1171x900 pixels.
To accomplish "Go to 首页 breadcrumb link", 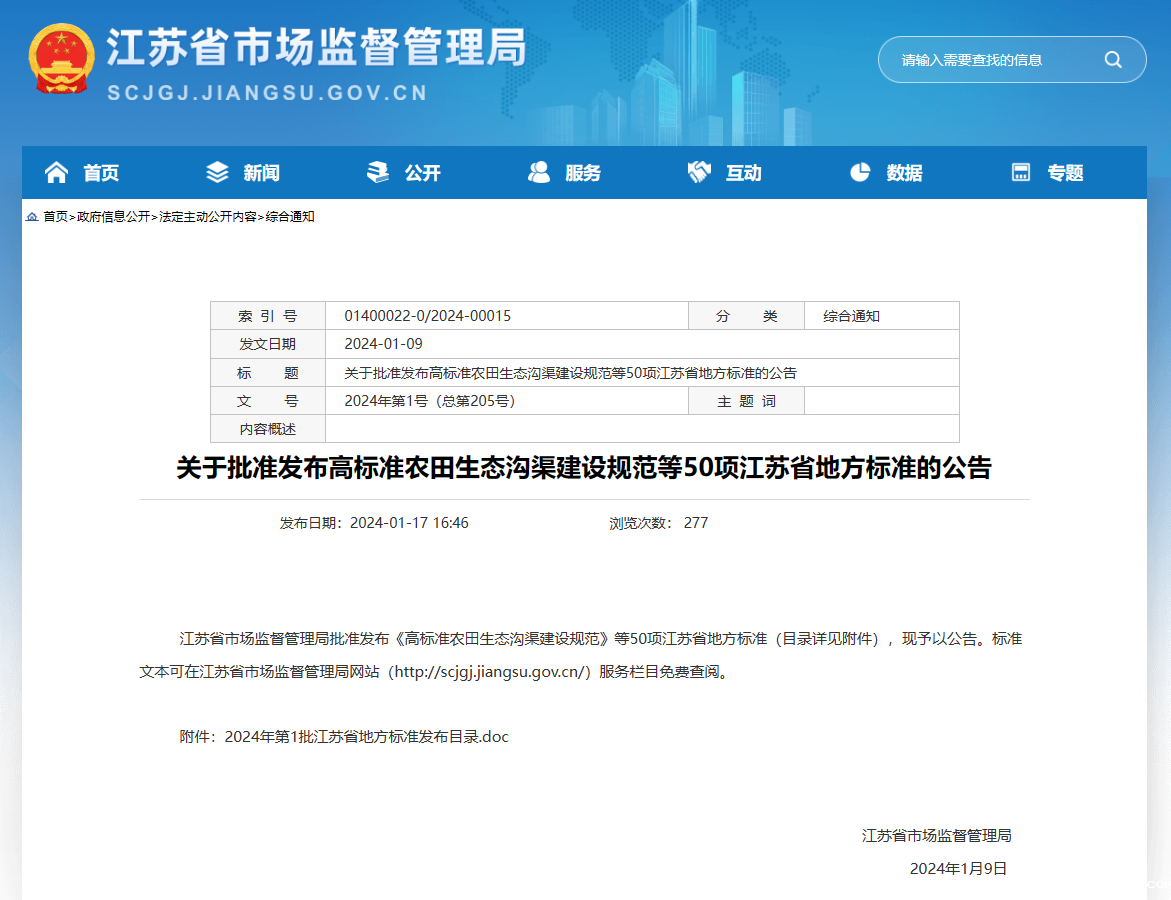I will [56, 217].
